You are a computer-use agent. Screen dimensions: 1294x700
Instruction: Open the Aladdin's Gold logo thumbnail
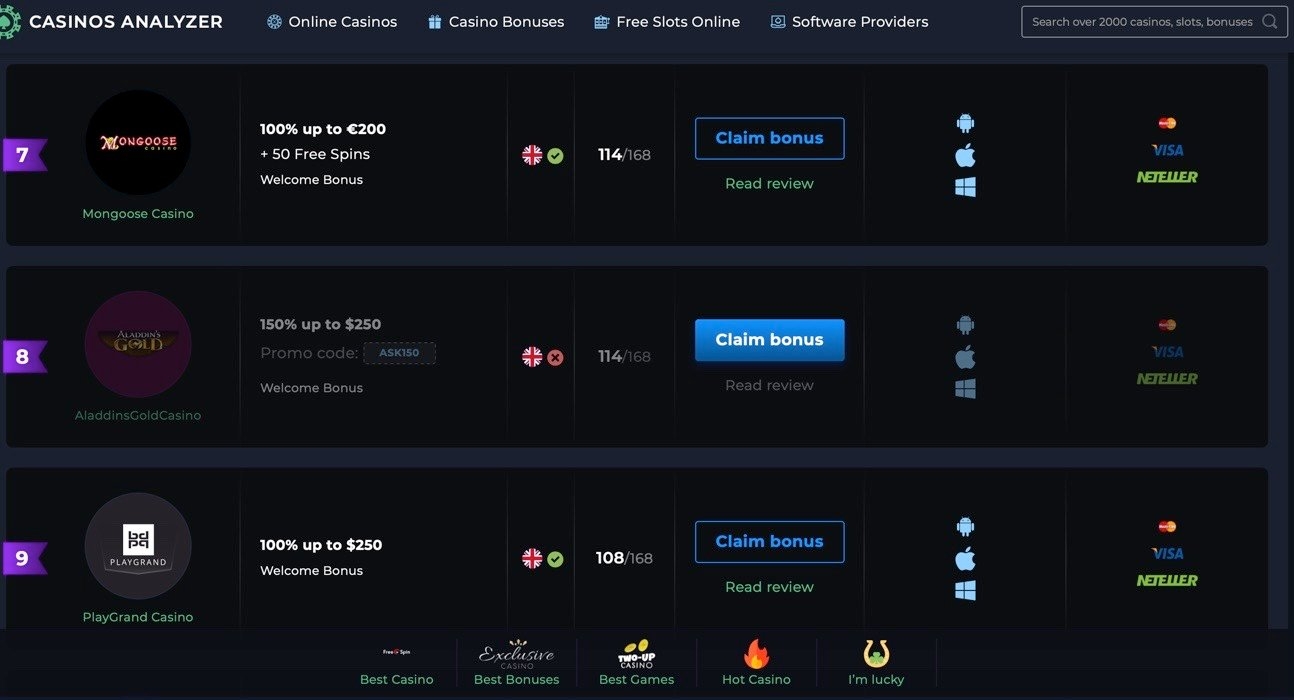pyautogui.click(x=138, y=344)
